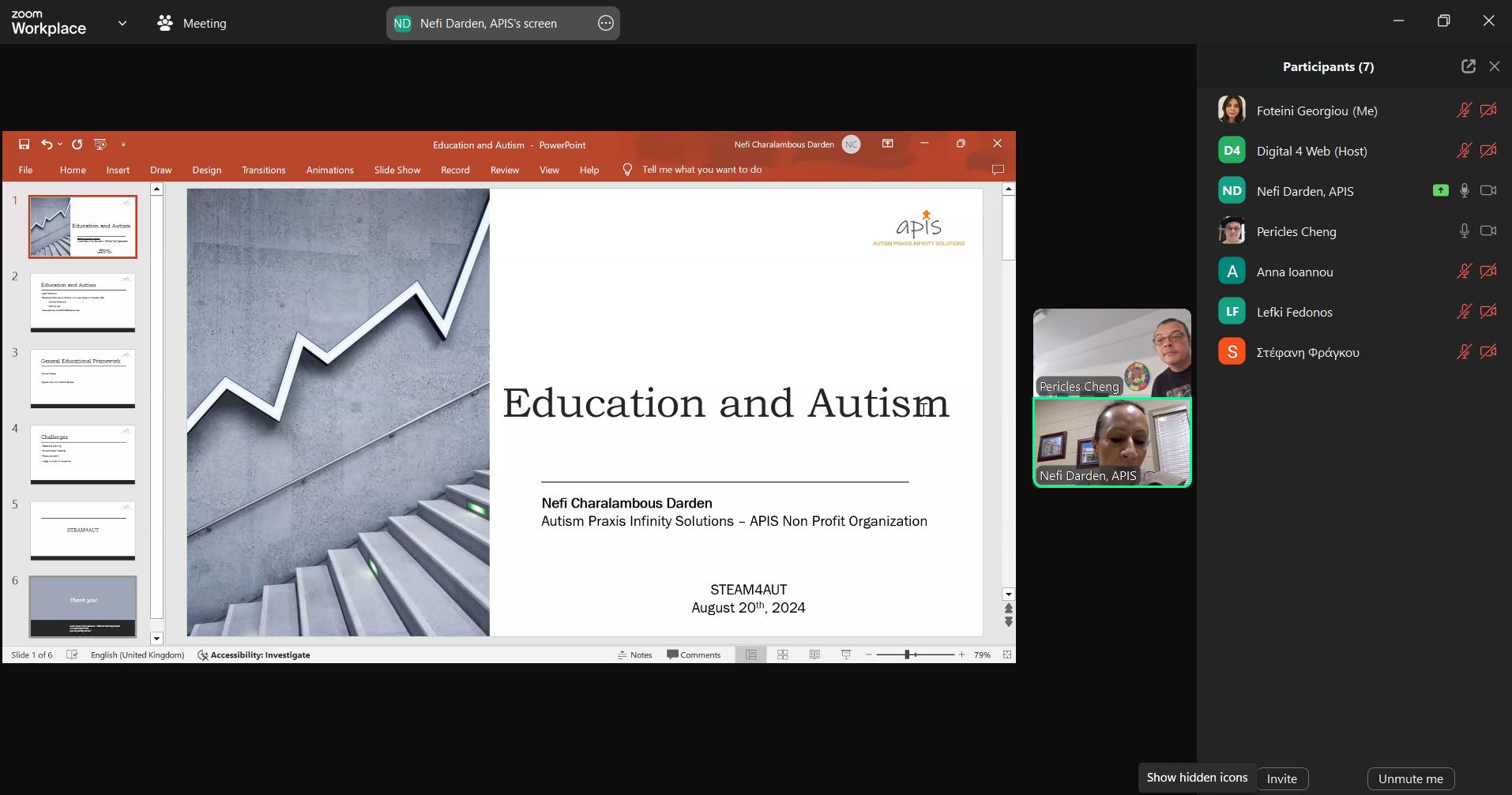Viewport: 1512px width, 795px height.
Task: Toggle the Notes pane
Action: [x=635, y=655]
